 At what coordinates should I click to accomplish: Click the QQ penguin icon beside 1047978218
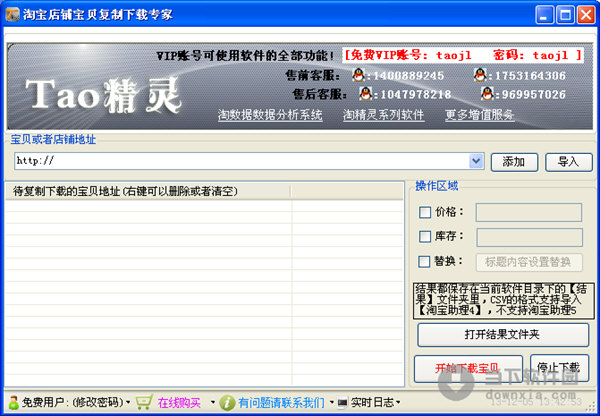366,94
